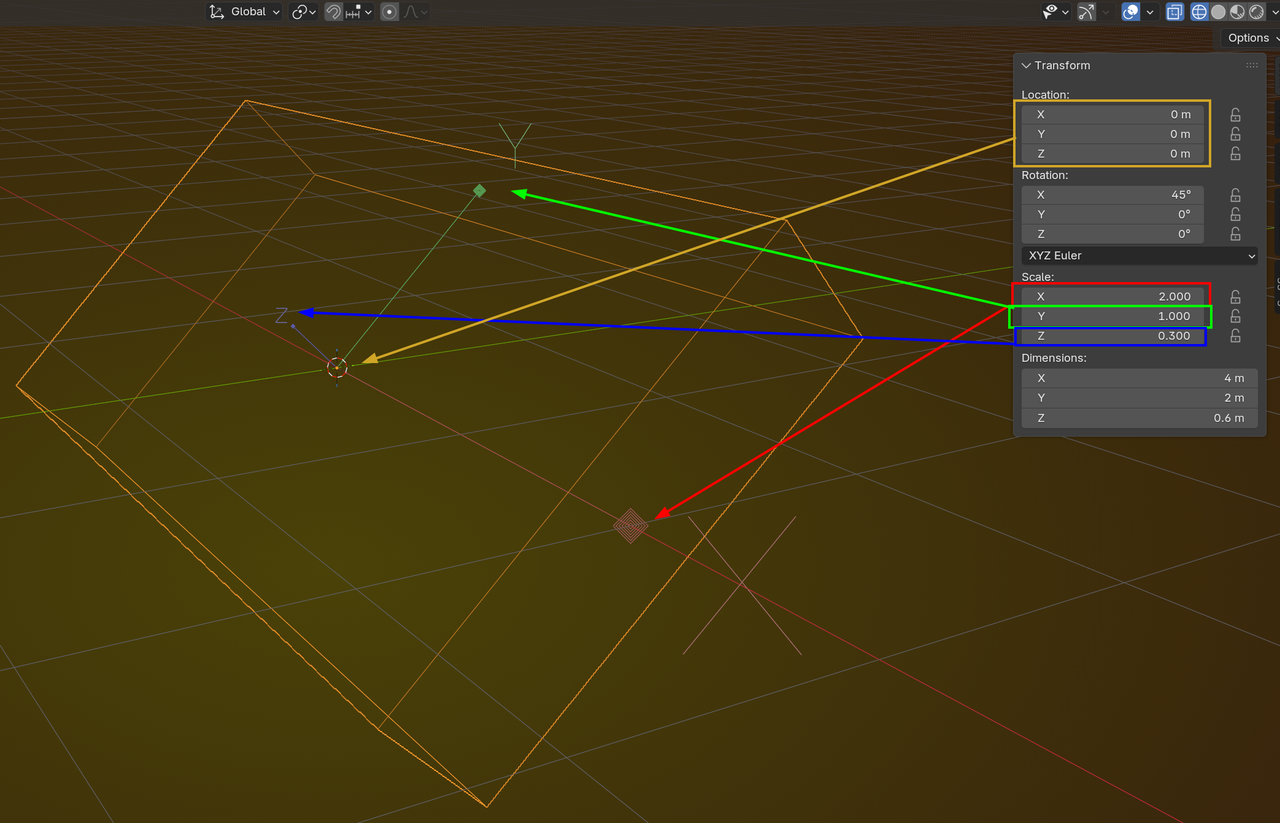1280x823 pixels.
Task: Open the proportional editing falloff menu
Action: click(416, 12)
